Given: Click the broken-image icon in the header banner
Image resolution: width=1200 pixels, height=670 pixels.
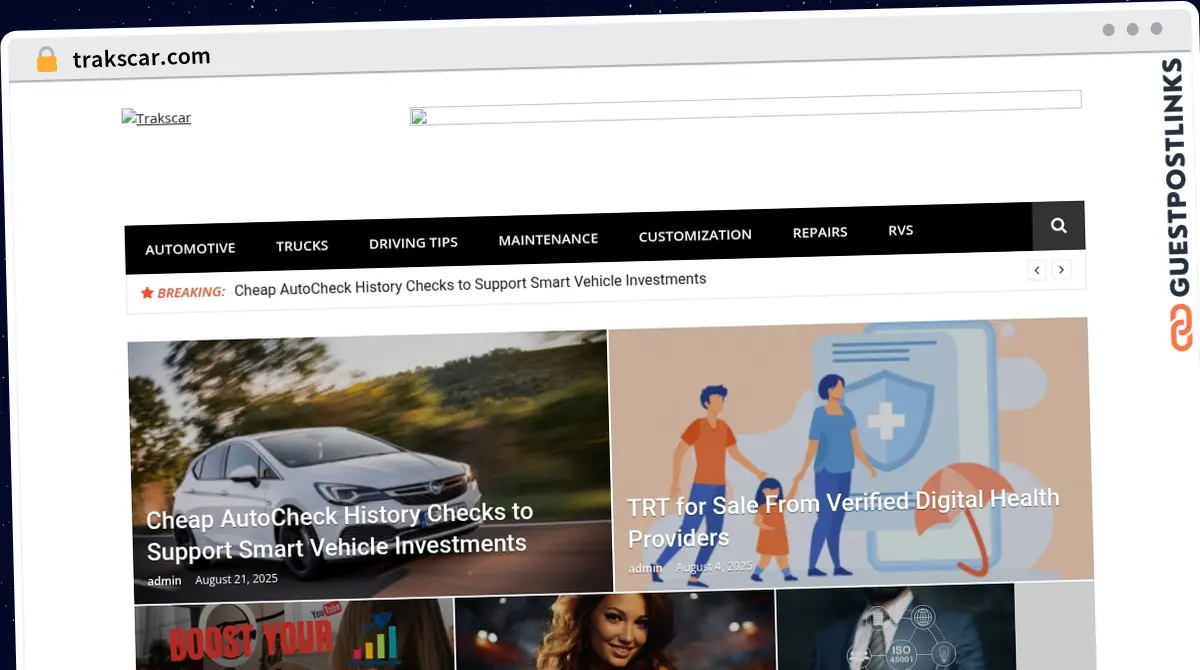Looking at the screenshot, I should [x=419, y=117].
